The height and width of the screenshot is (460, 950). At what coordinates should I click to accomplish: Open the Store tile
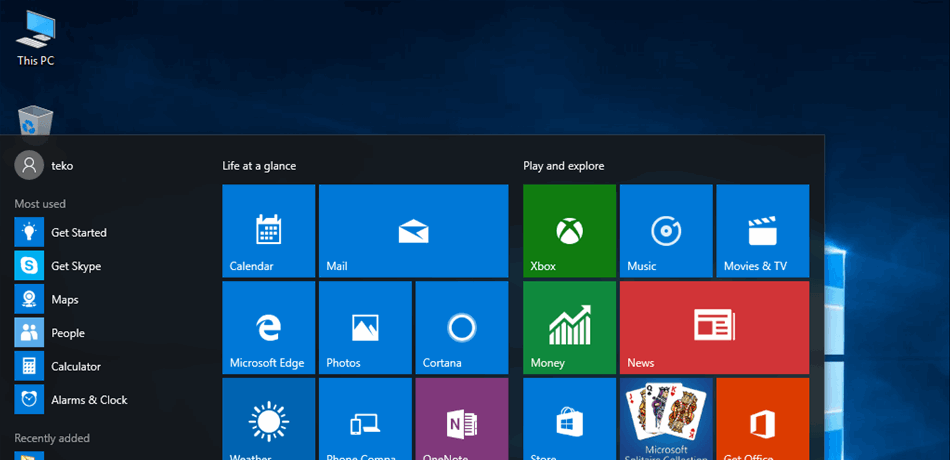[570, 419]
